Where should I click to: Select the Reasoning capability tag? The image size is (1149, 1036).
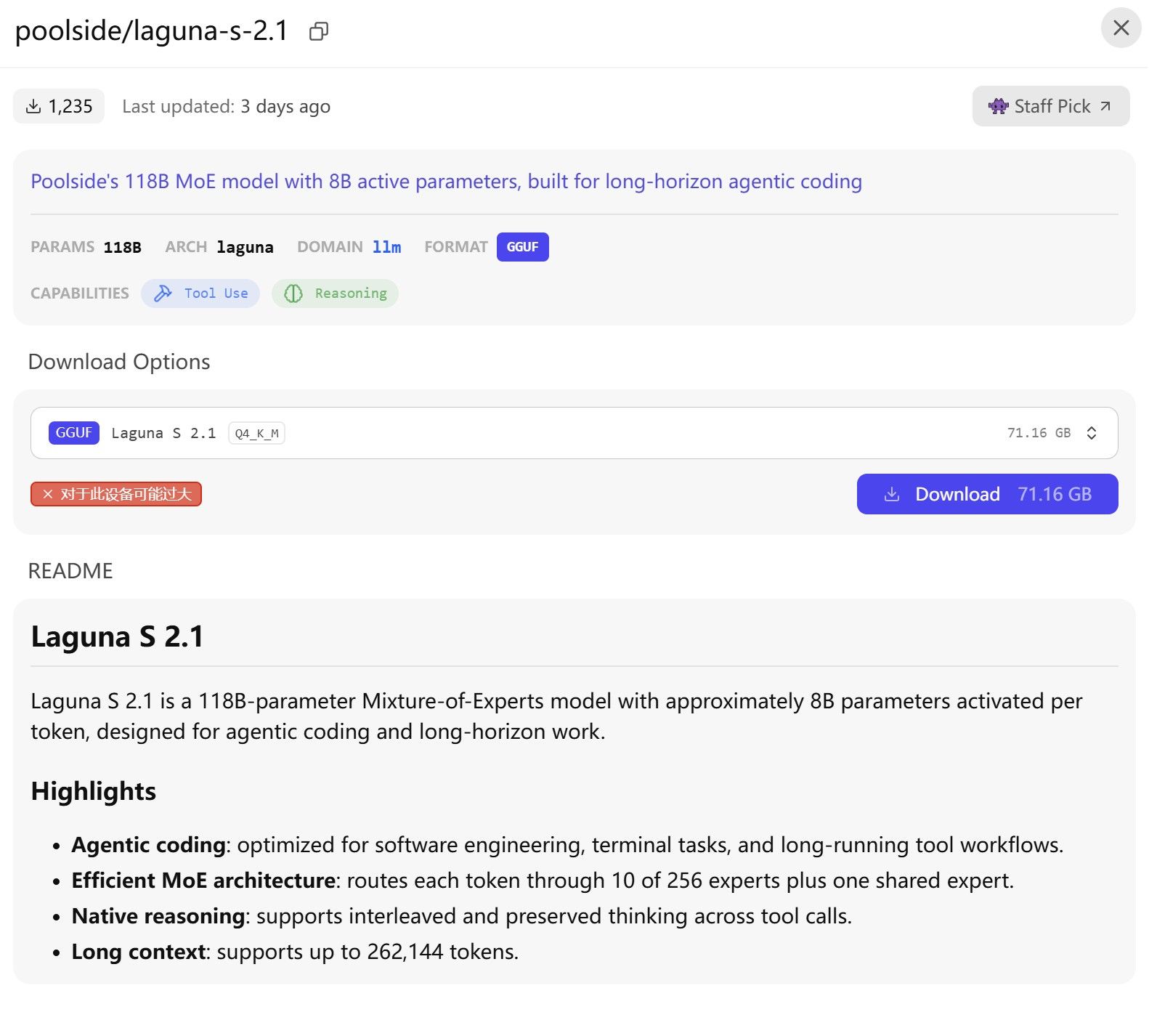click(335, 294)
